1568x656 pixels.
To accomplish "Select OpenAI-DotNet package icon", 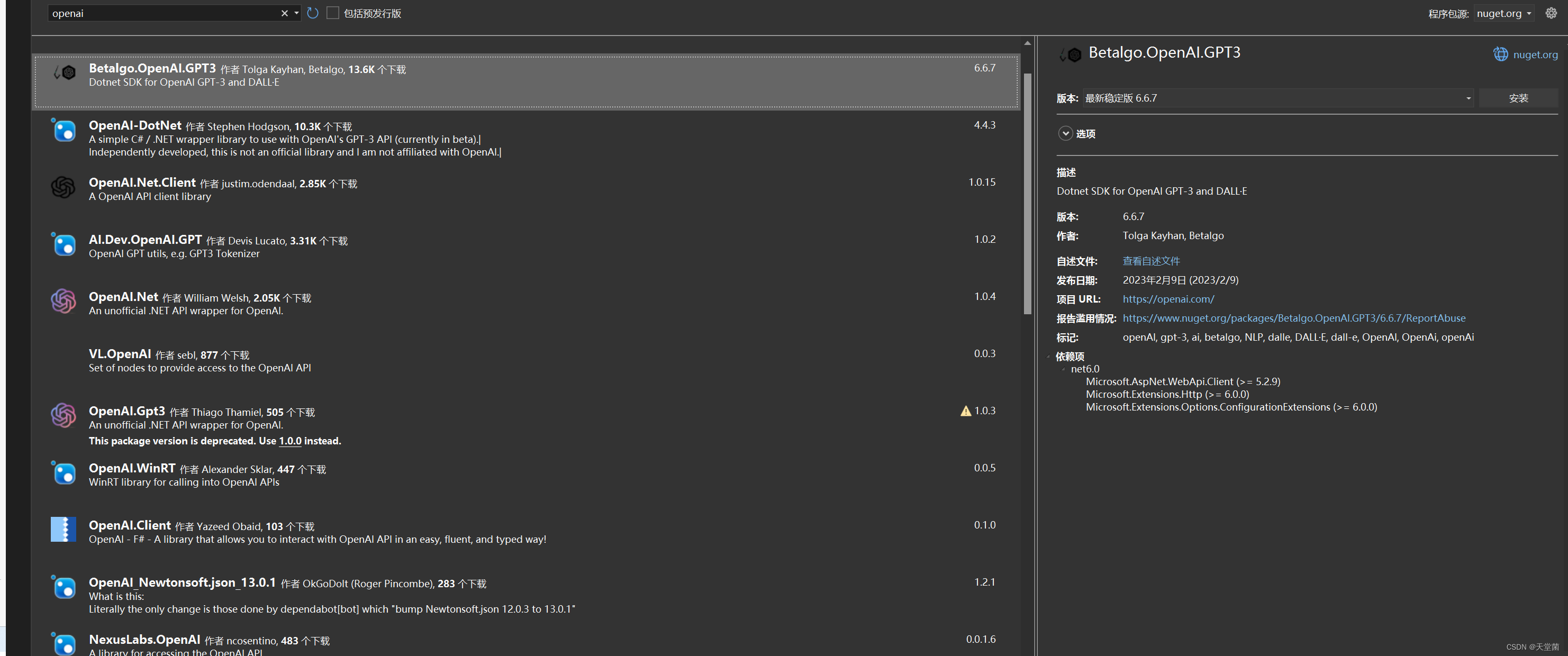I will point(64,130).
